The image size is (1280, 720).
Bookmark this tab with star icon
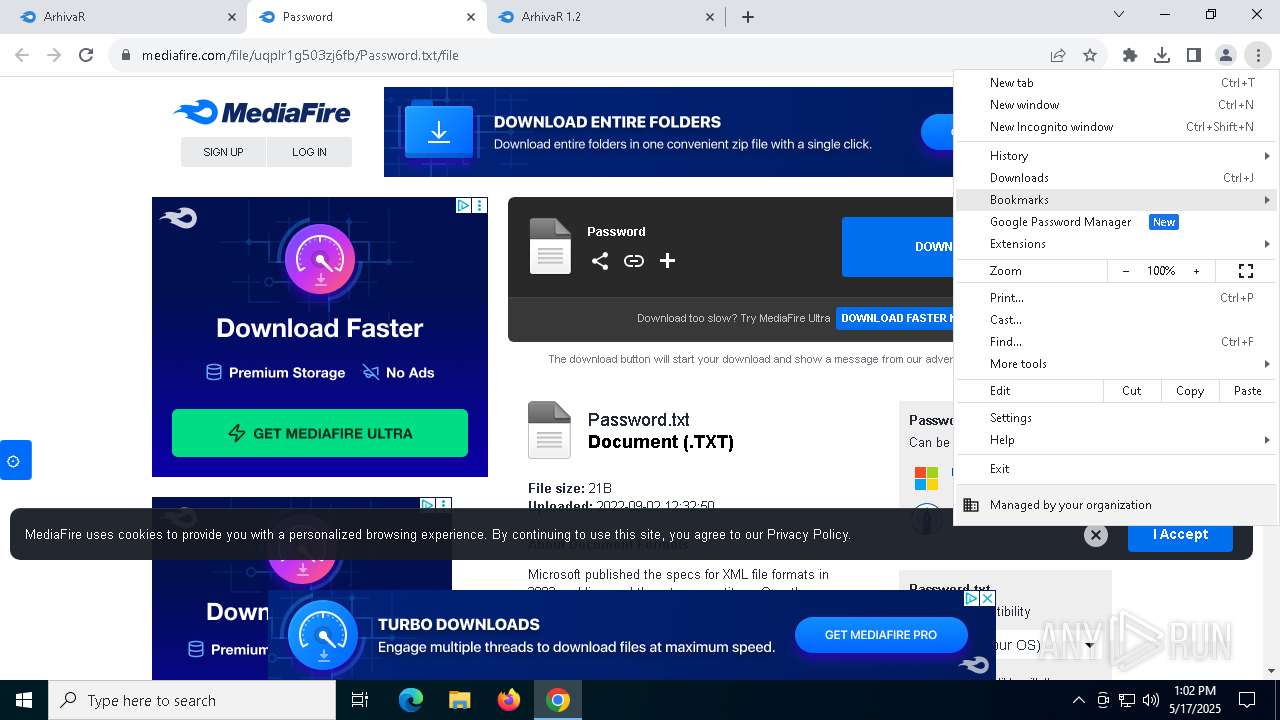1090,55
